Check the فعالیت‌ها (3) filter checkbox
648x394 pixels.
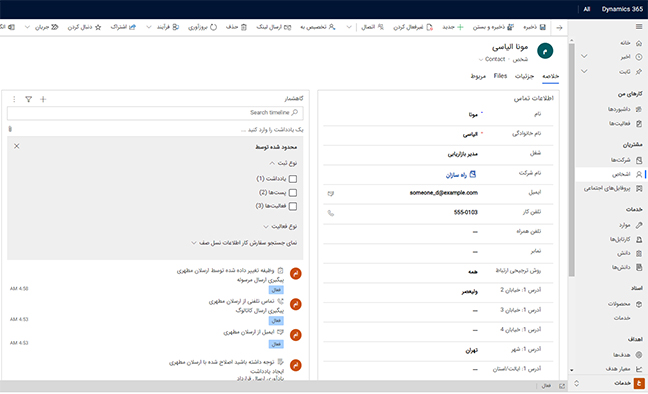[x=293, y=206]
